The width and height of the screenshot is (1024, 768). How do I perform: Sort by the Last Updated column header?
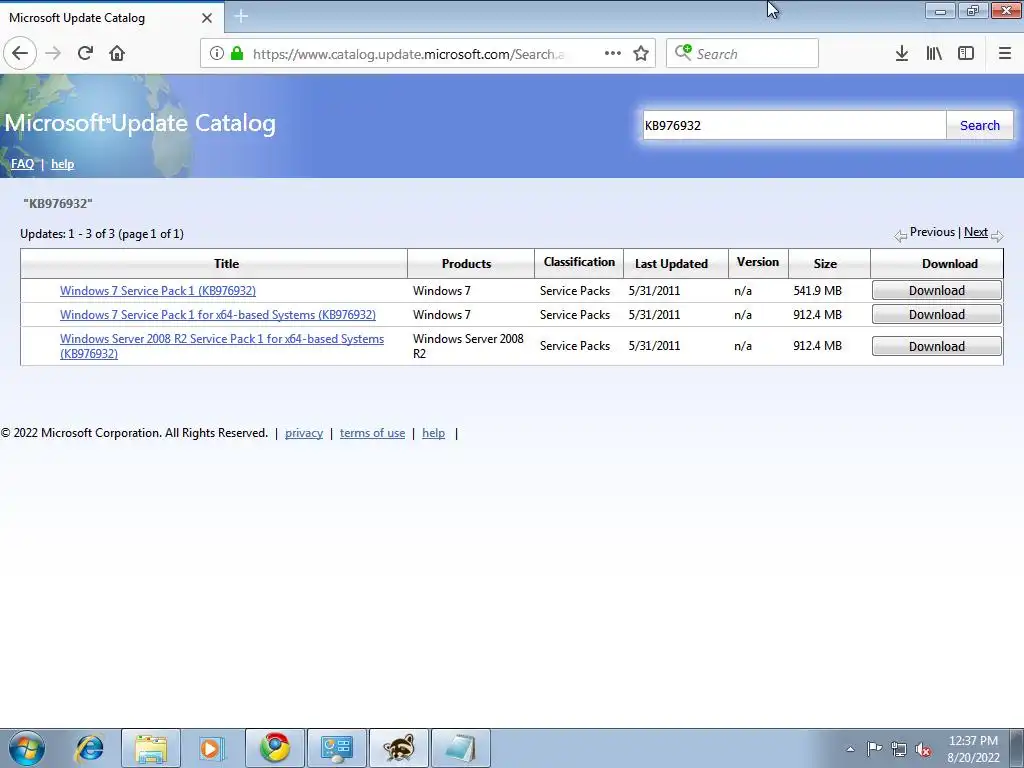point(671,264)
